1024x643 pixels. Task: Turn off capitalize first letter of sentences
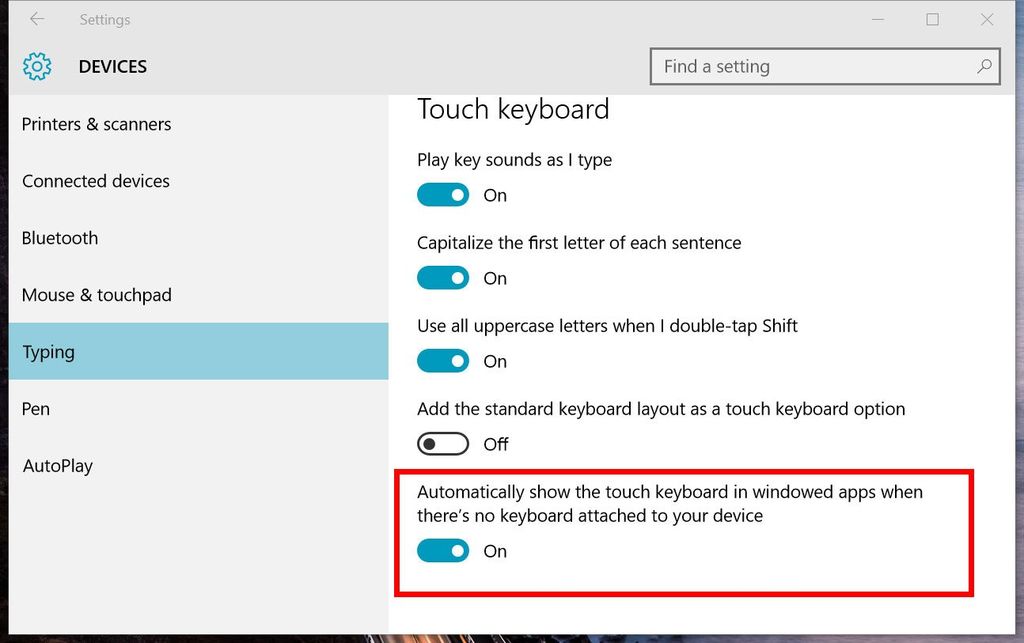pyautogui.click(x=443, y=277)
